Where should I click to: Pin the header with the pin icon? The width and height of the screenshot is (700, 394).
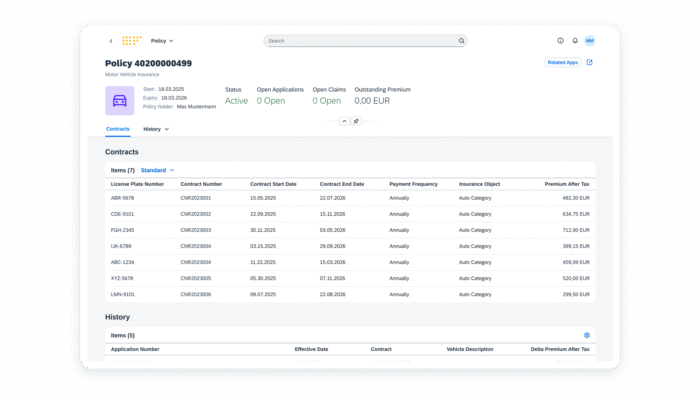point(356,121)
